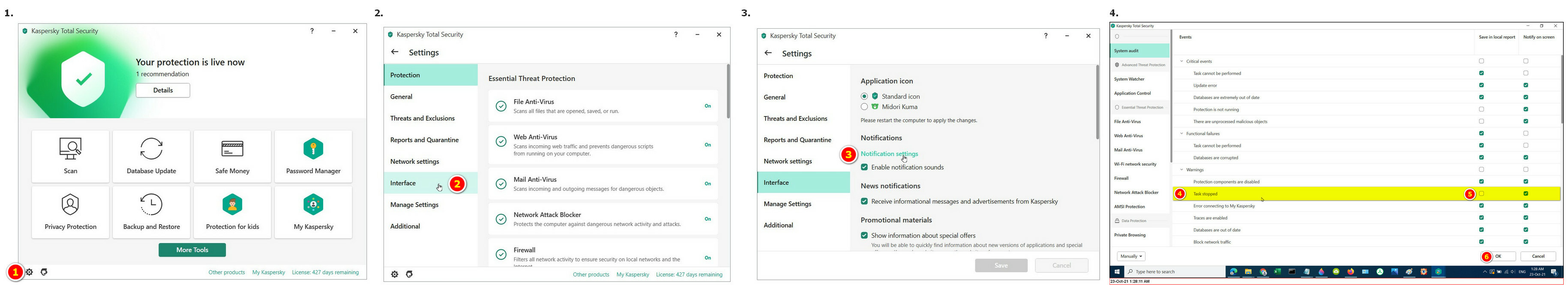Collapse the Warnings group

coord(1182,170)
